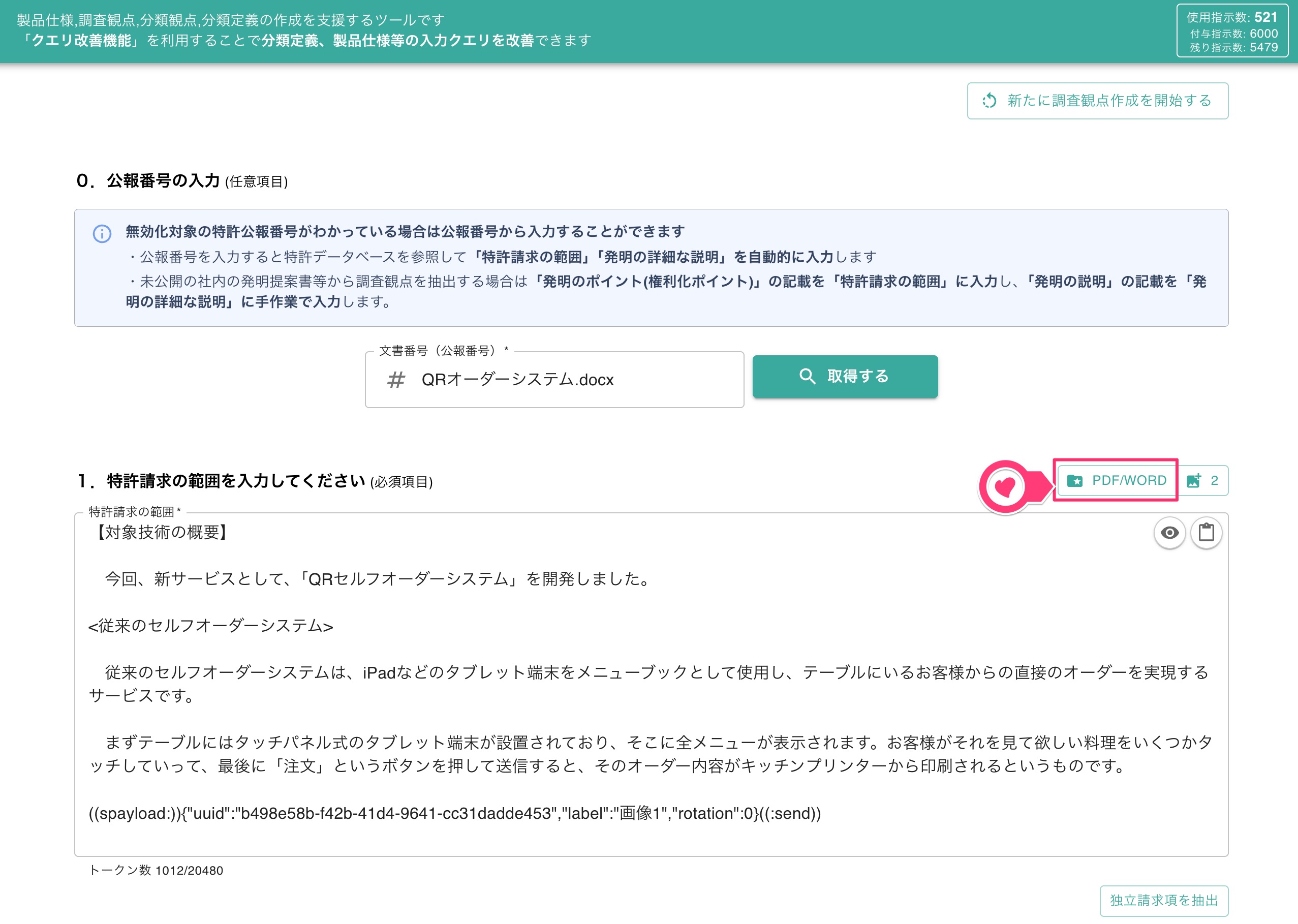Click the bold notice line 無効化対象の特許公報番号がわかっている場合
This screenshot has height=924, width=1298.
click(x=405, y=232)
